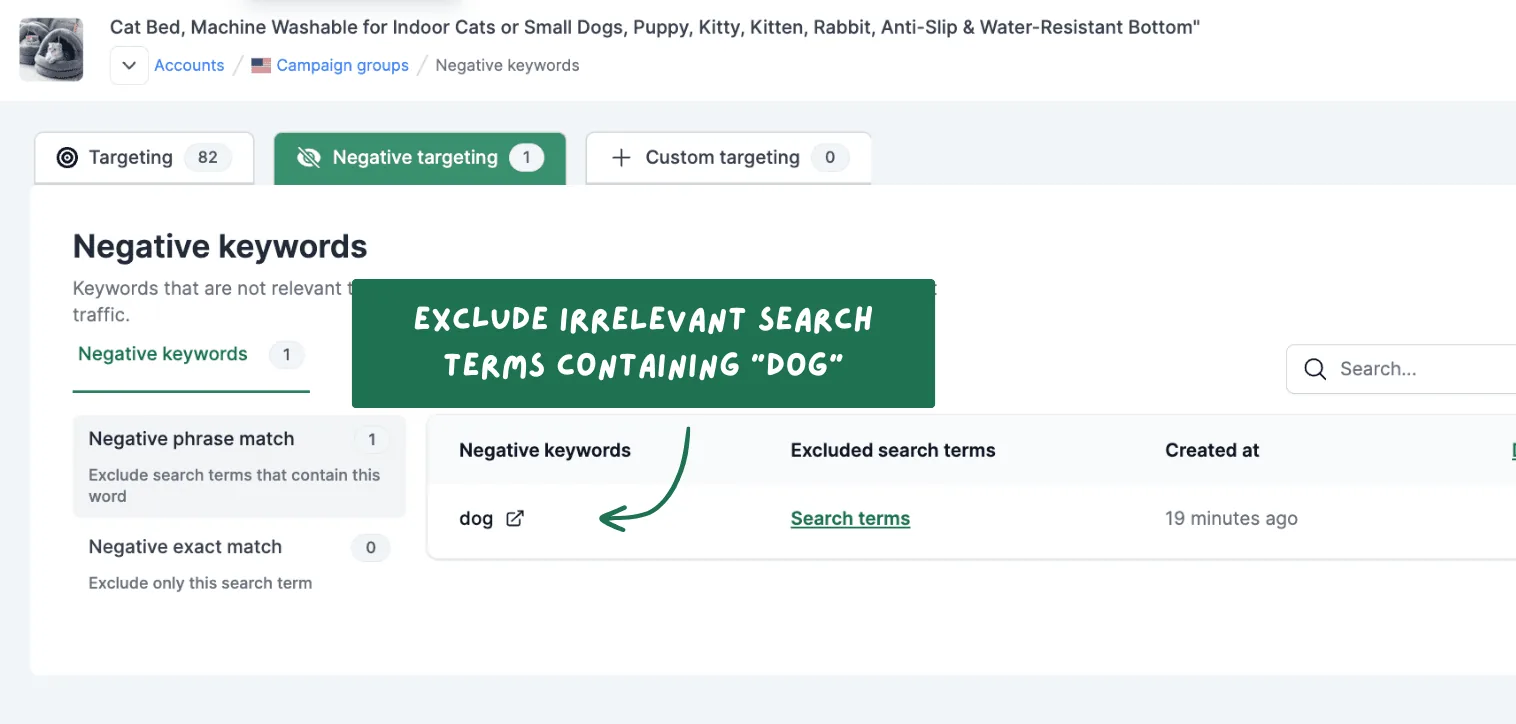
Task: Click the cat bed product thumbnail
Action: (51, 49)
